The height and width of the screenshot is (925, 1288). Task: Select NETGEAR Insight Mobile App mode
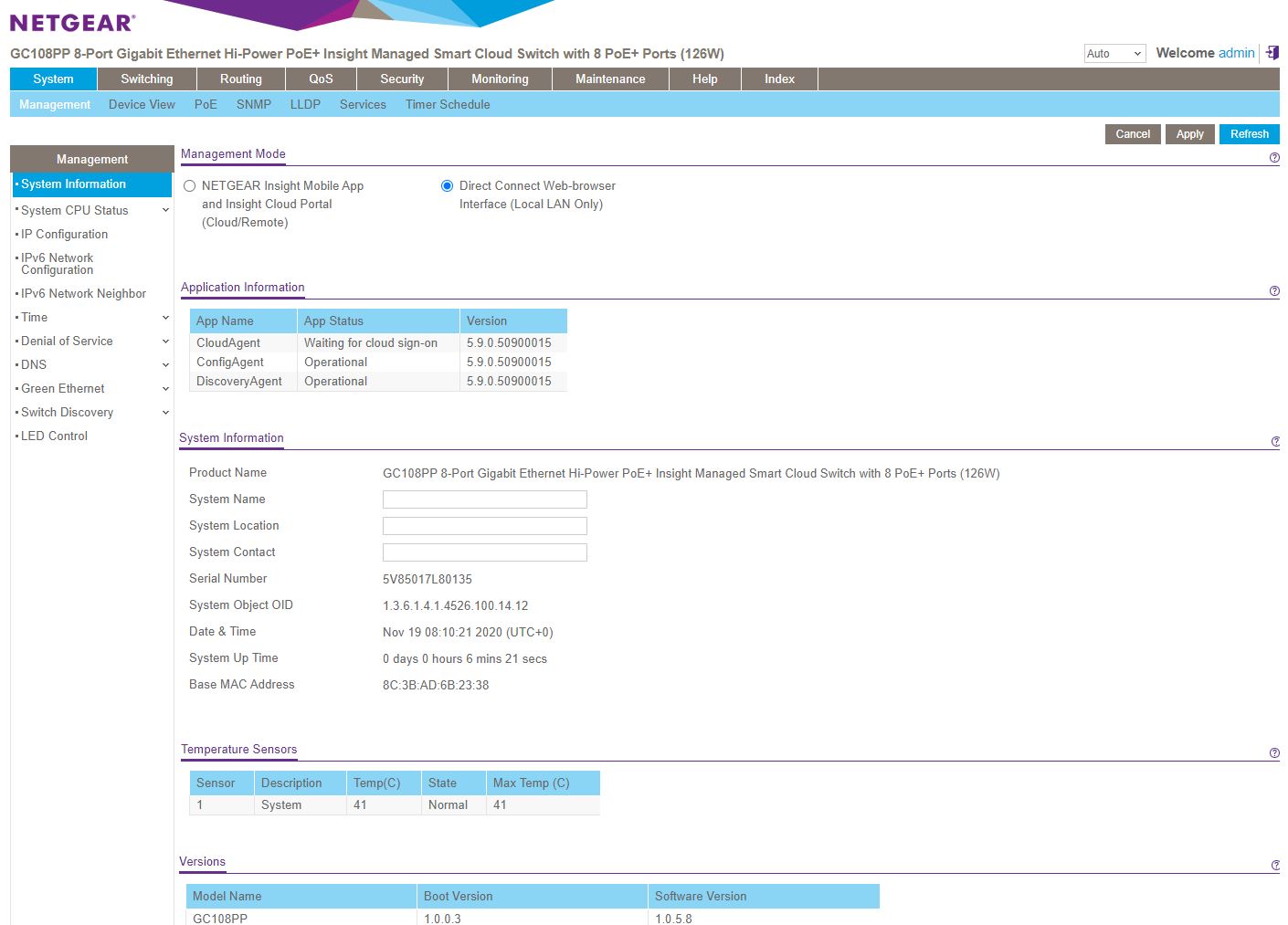(x=190, y=186)
